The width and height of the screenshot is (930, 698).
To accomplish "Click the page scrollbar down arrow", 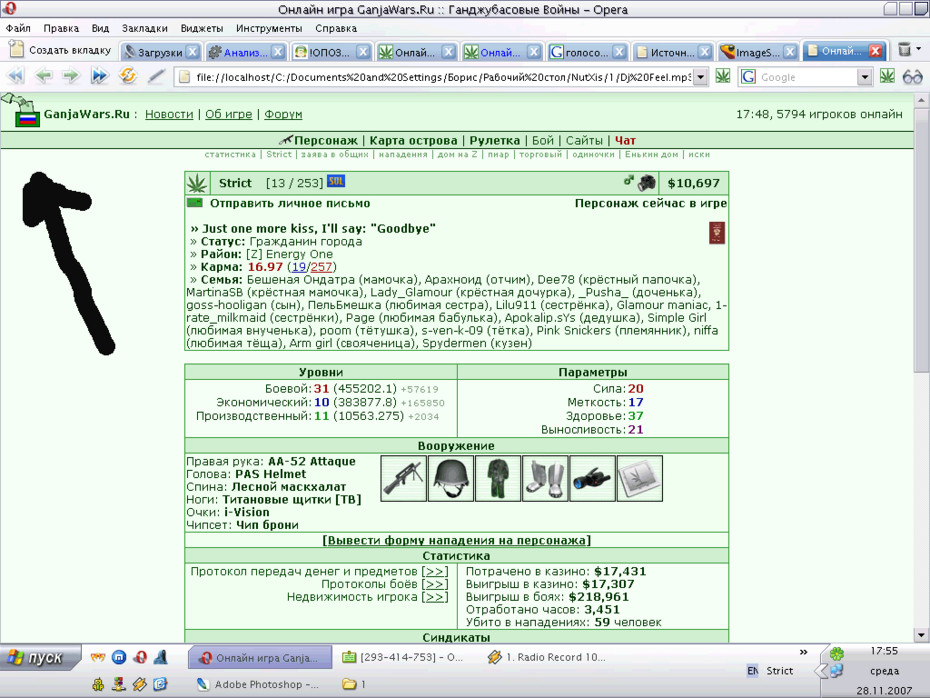I will coord(921,635).
